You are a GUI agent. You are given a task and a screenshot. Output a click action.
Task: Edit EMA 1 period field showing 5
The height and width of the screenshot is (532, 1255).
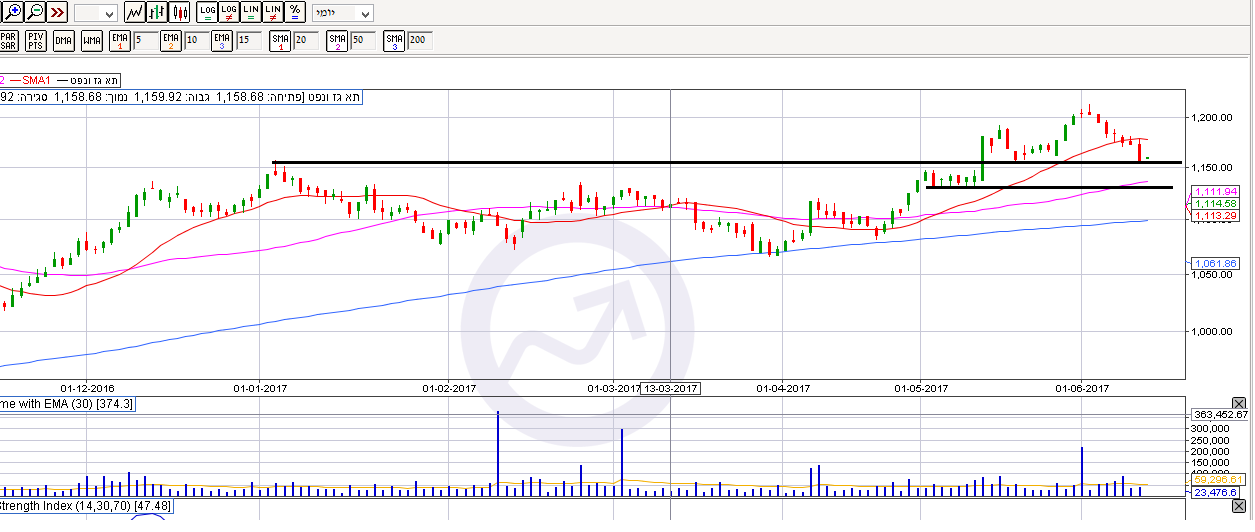tap(145, 39)
